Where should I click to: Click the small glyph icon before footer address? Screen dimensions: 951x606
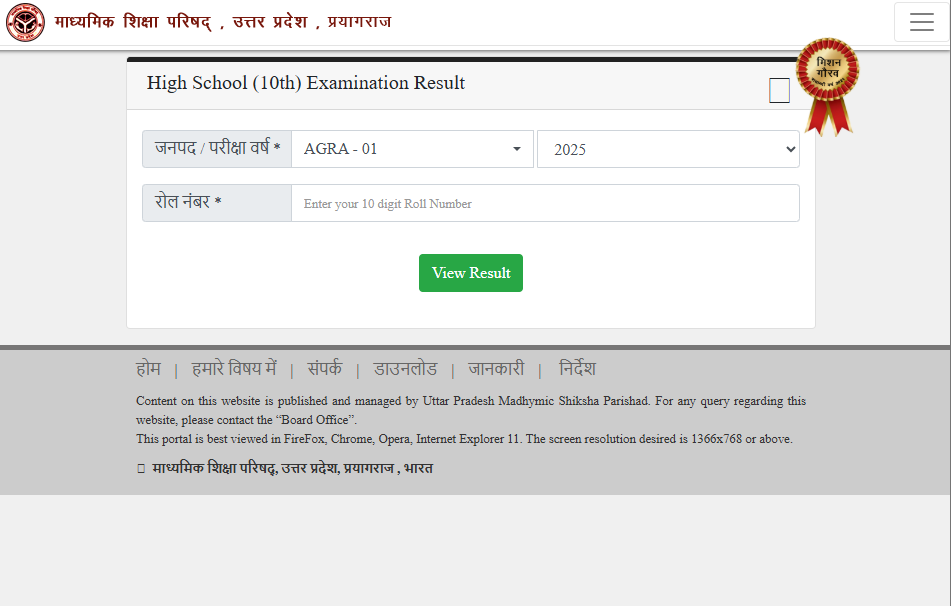coord(141,468)
